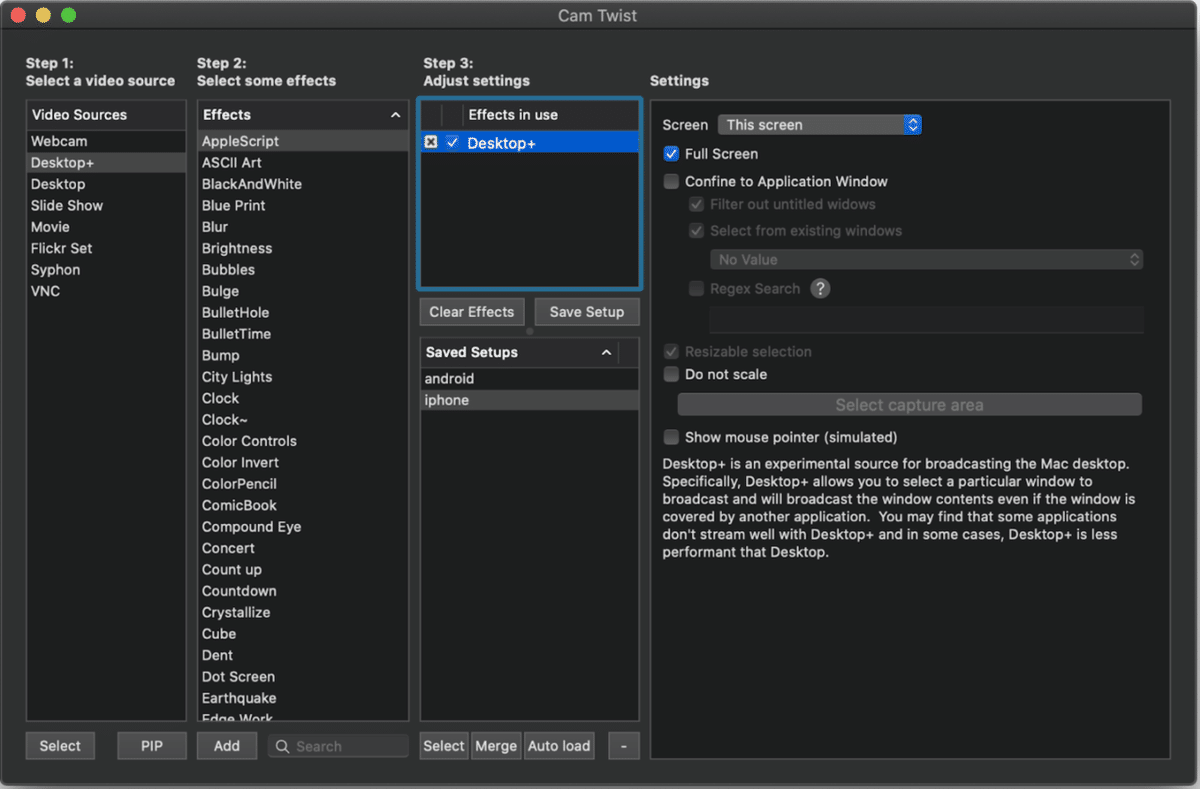Remove Desktop+ effect with X icon
The height and width of the screenshot is (789, 1200).
[431, 143]
